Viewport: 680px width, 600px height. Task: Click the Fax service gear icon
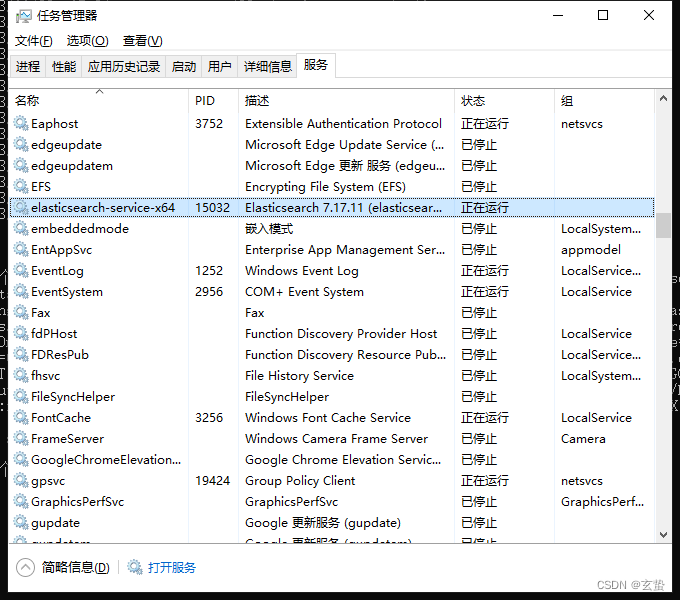(x=21, y=313)
